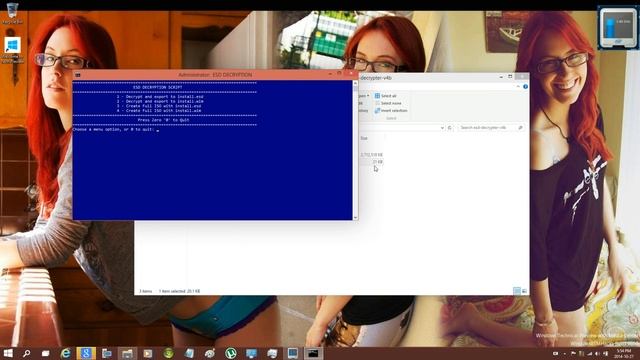The image size is (640, 360).
Task: Open the paint palette taskbar icon
Action: point(210,353)
